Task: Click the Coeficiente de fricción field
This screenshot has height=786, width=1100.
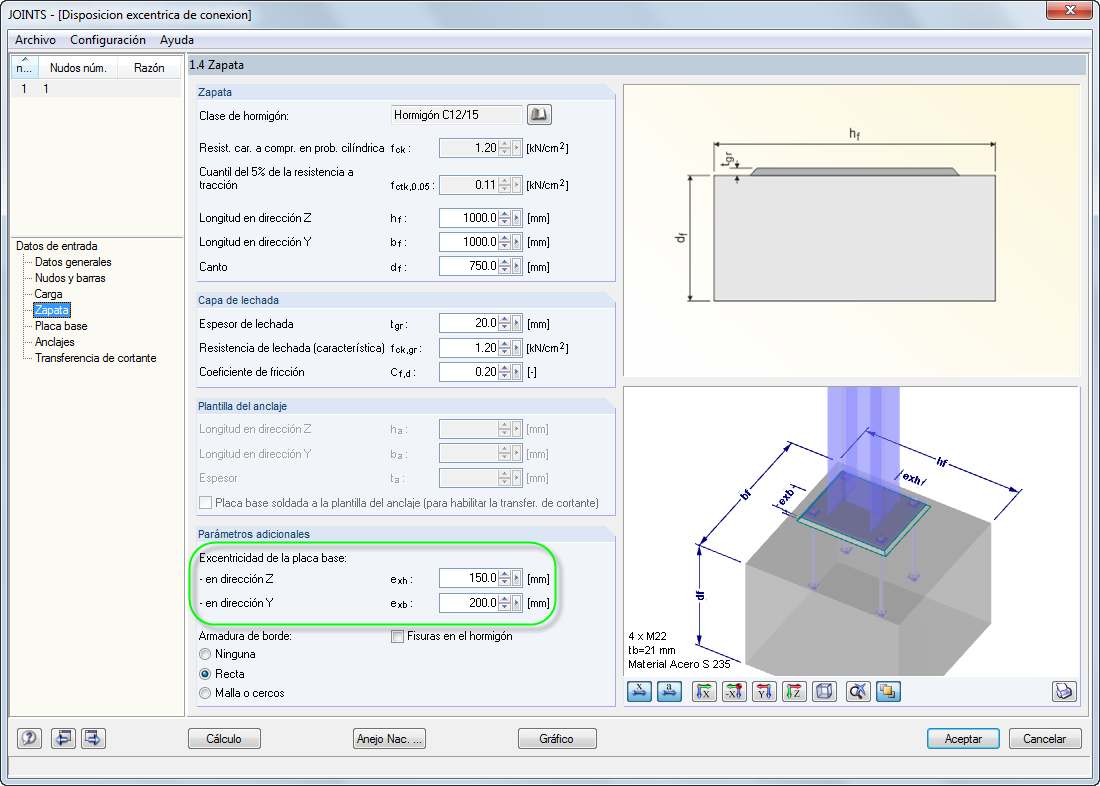Action: coord(469,372)
